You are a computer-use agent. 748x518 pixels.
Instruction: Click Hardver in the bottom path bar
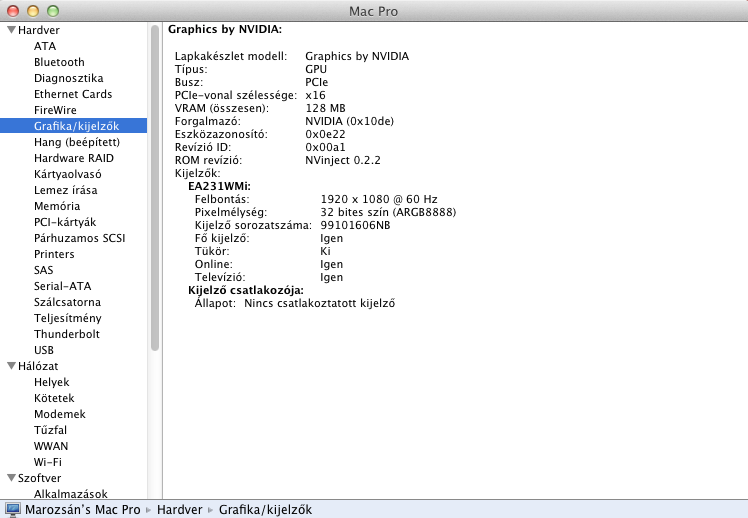coord(179,509)
